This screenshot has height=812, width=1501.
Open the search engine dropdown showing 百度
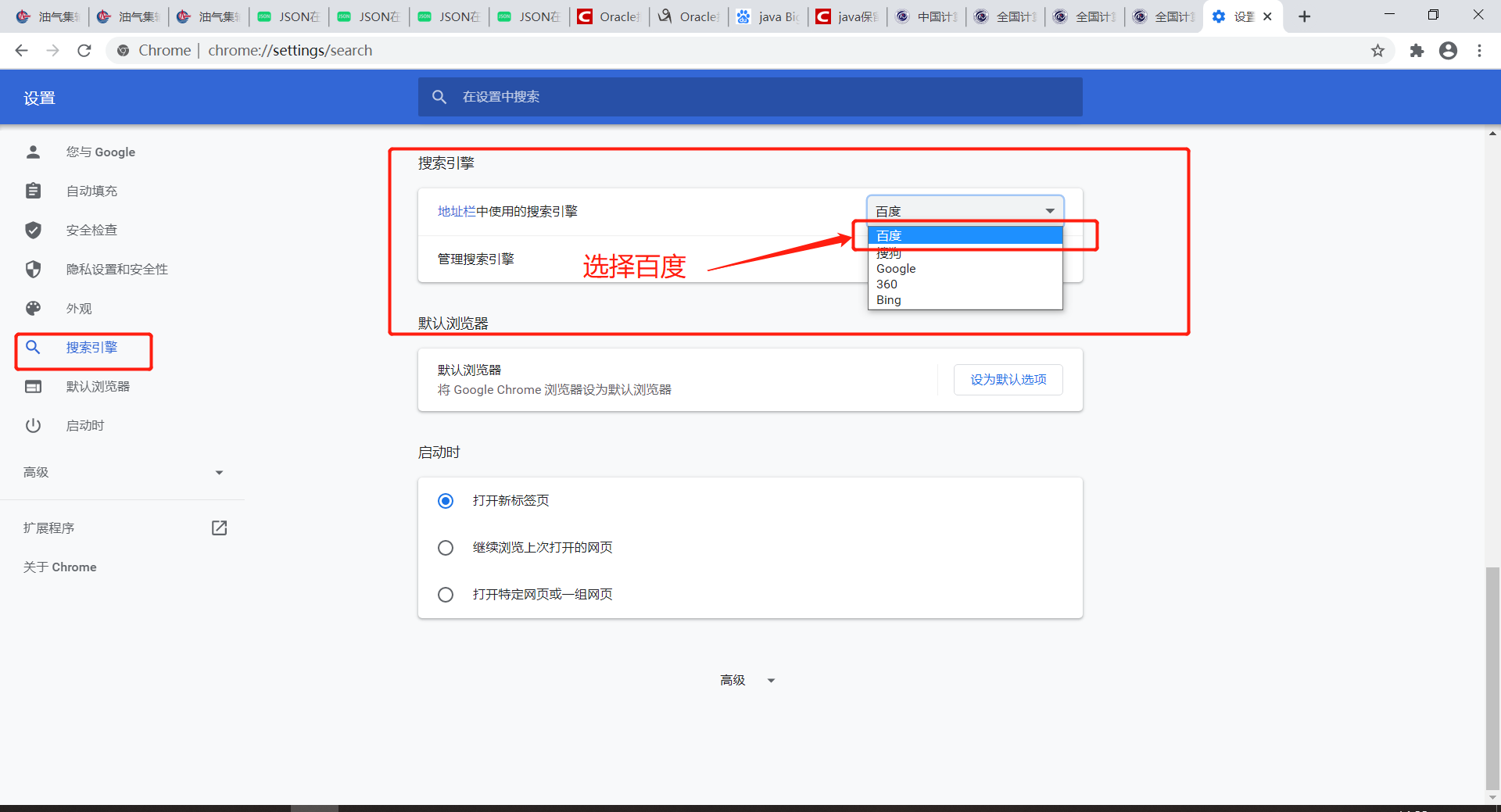[965, 211]
